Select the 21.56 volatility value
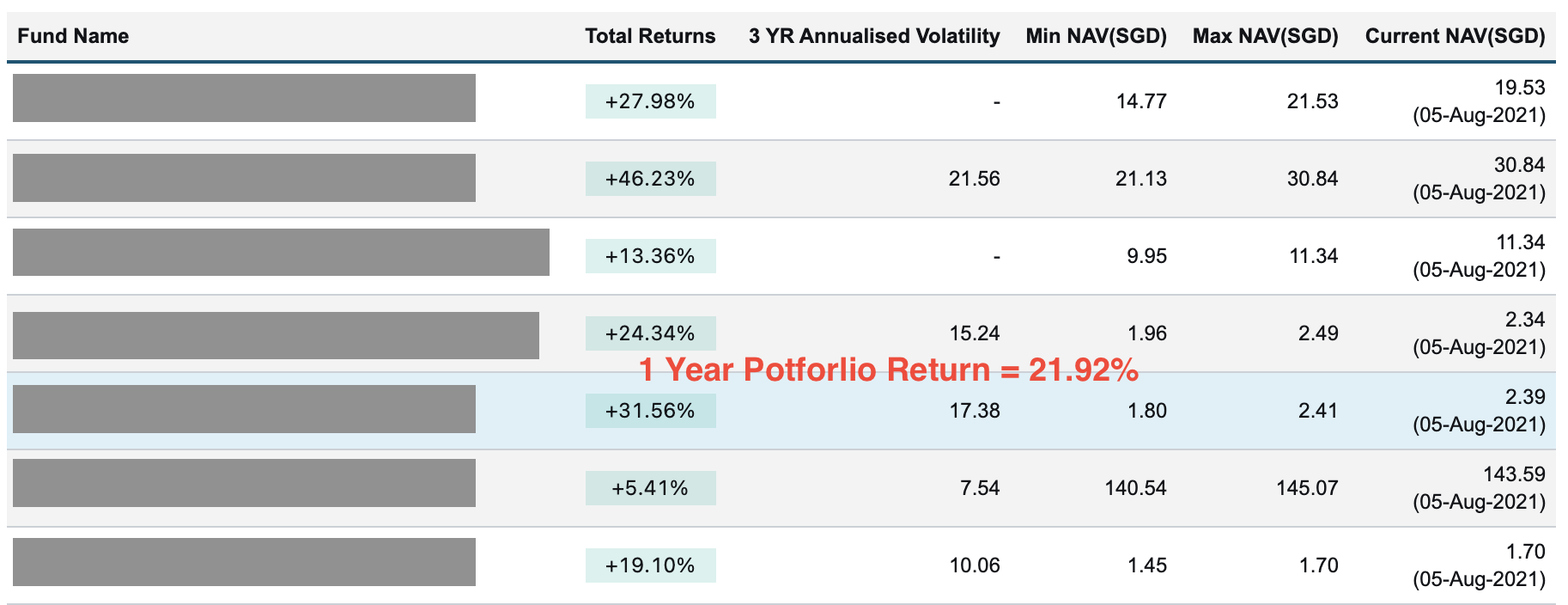Screen dimensions: 1568x605 [974, 179]
